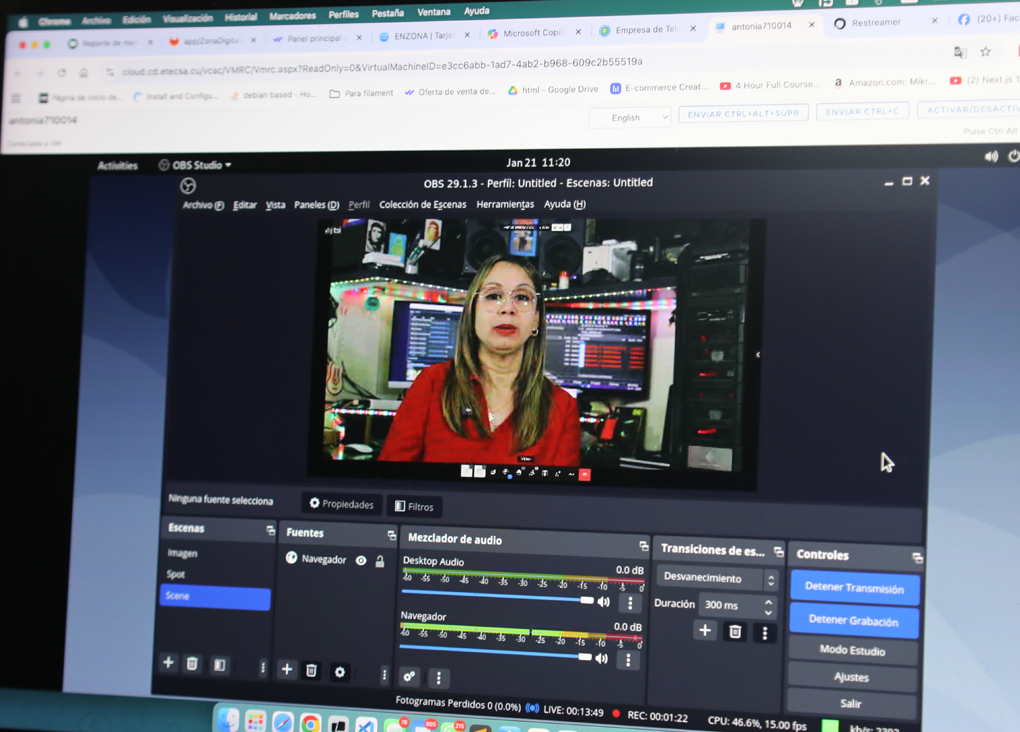Open the Colección de Escenas menu
1020x732 pixels.
click(x=422, y=204)
